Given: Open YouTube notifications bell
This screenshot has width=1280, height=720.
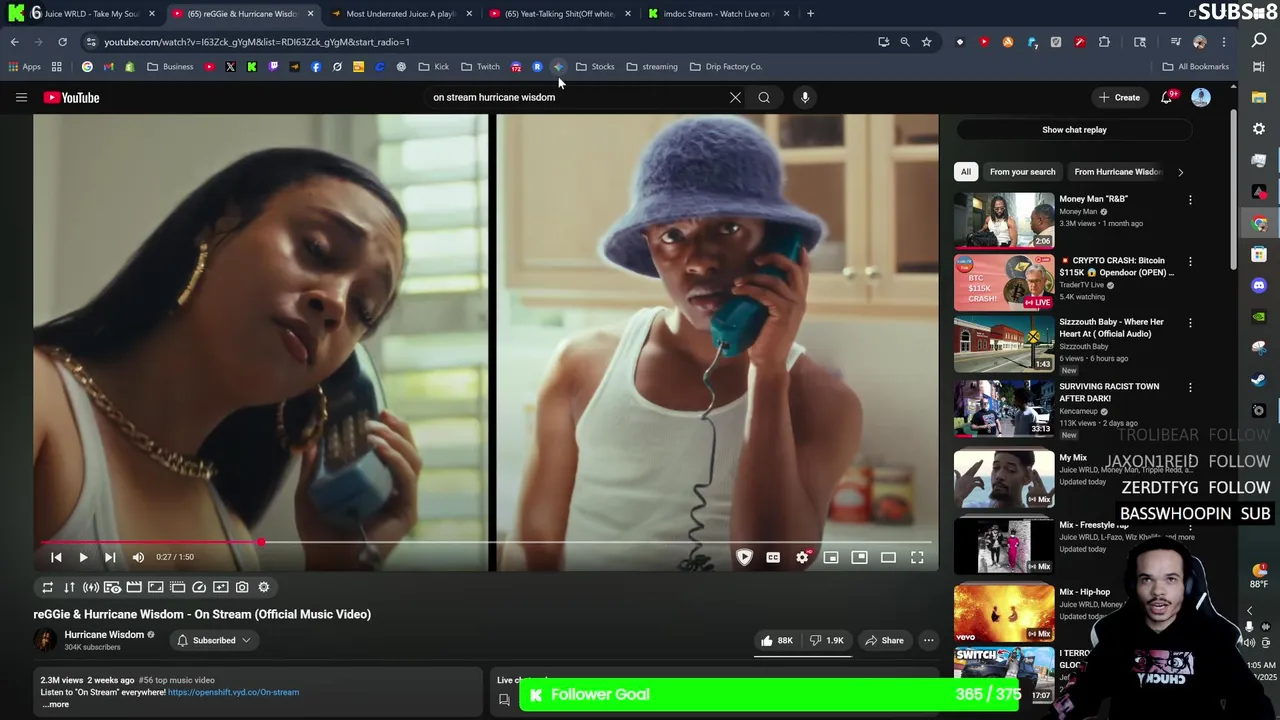Looking at the screenshot, I should pos(1166,97).
